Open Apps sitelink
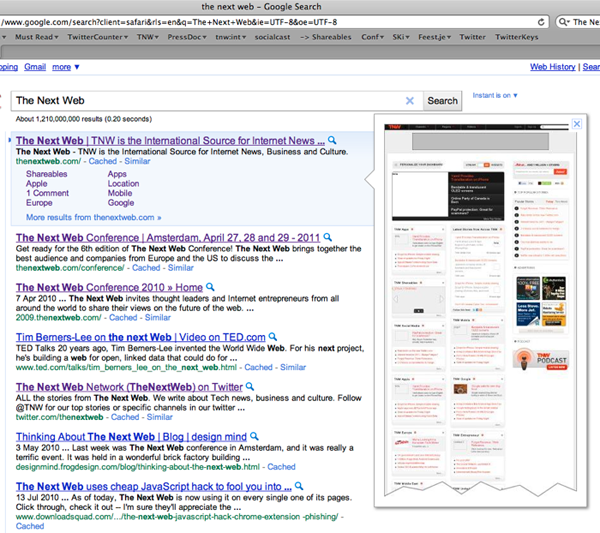Screen dimensions: 600x533 coord(117,174)
